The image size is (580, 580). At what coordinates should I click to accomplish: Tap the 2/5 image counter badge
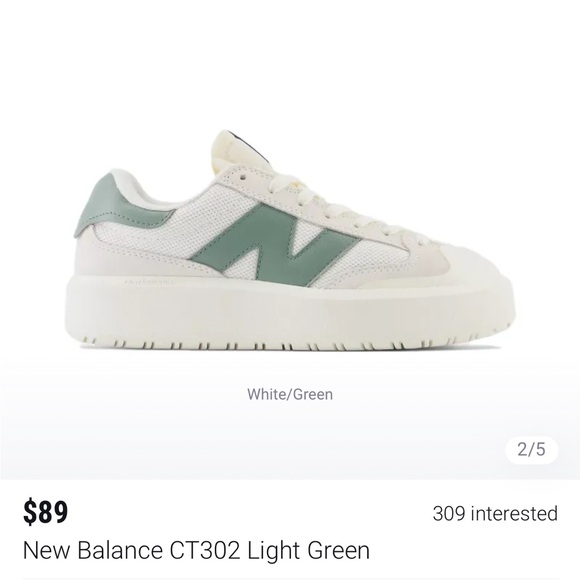pos(531,450)
